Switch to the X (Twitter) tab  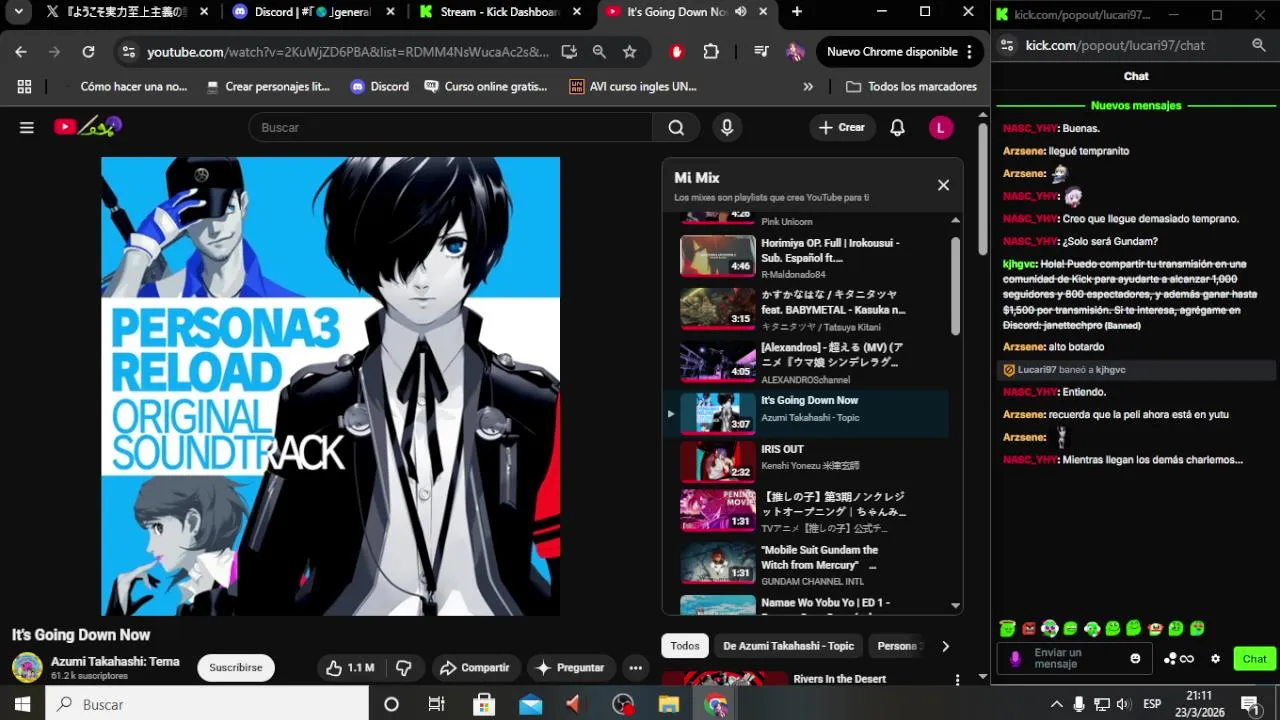coord(125,12)
